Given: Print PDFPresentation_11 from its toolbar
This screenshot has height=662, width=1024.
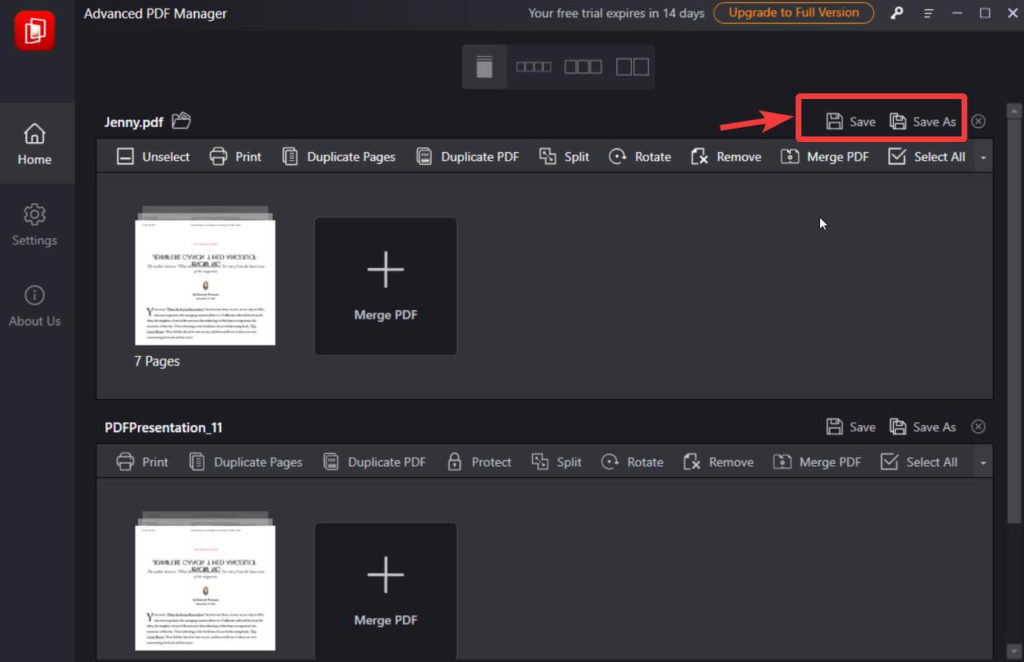Looking at the screenshot, I should [x=142, y=462].
